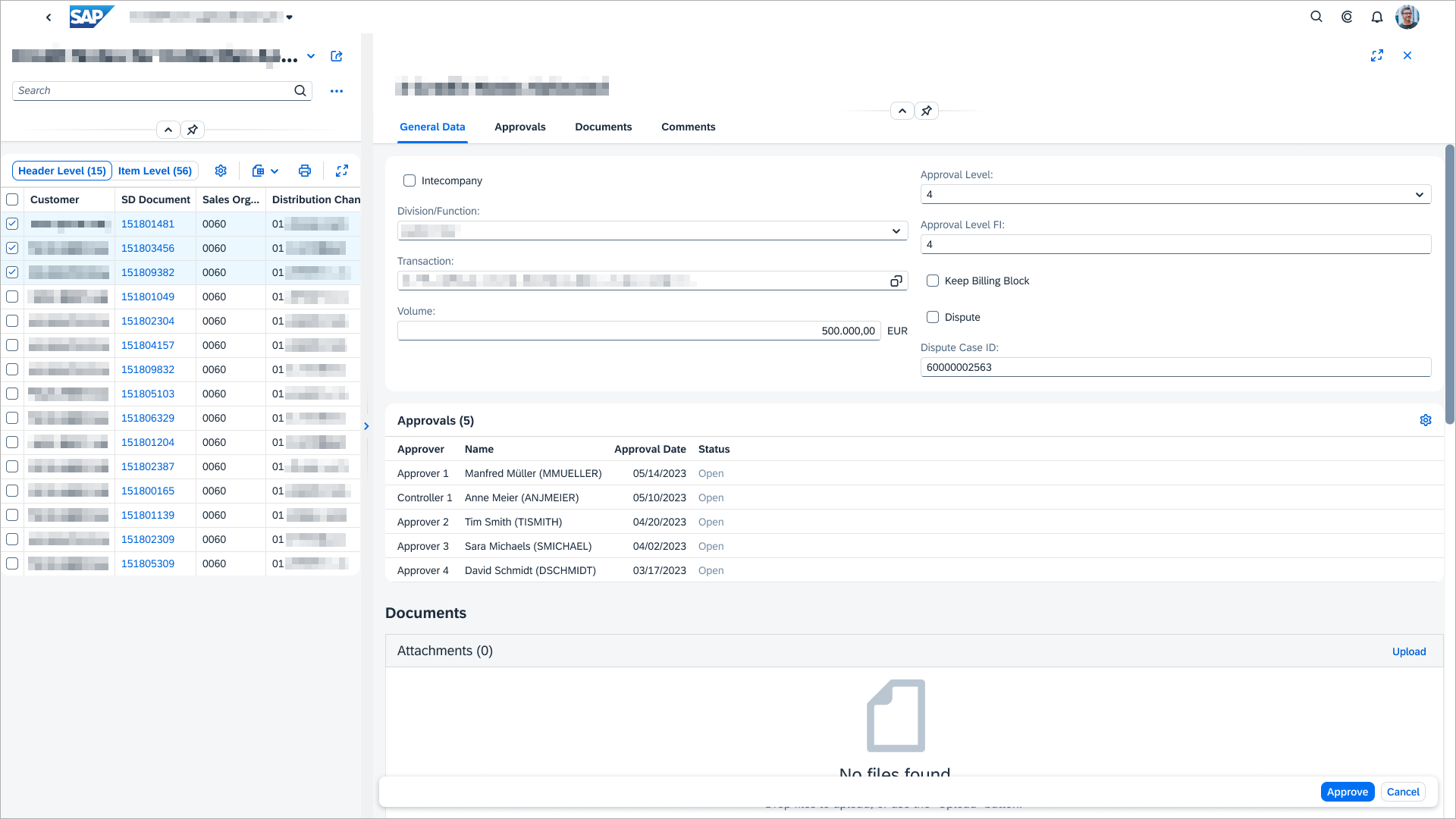Select the Item Level (56) tab

tap(155, 171)
